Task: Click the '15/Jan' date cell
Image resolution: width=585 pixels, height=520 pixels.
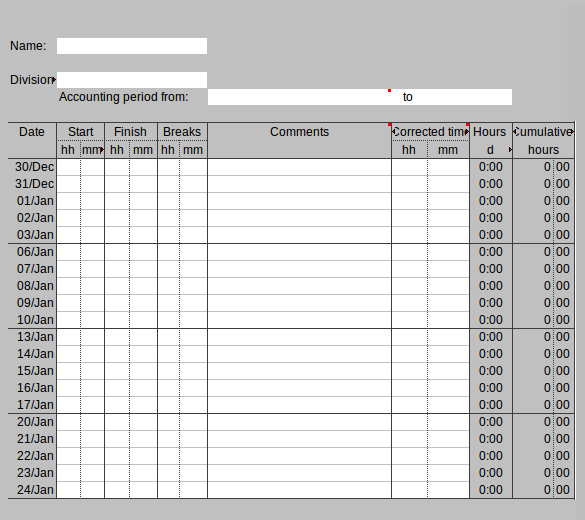Action: (32, 371)
